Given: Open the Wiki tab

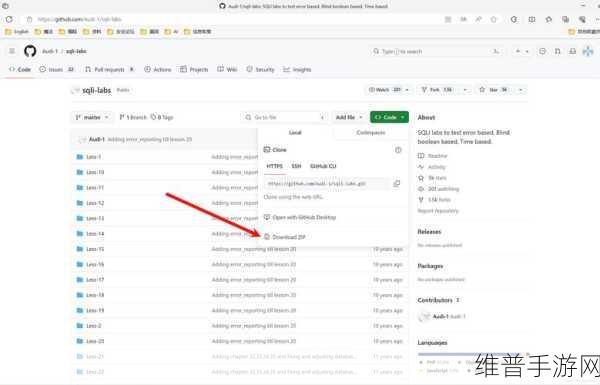Looking at the screenshot, I should click(227, 70).
